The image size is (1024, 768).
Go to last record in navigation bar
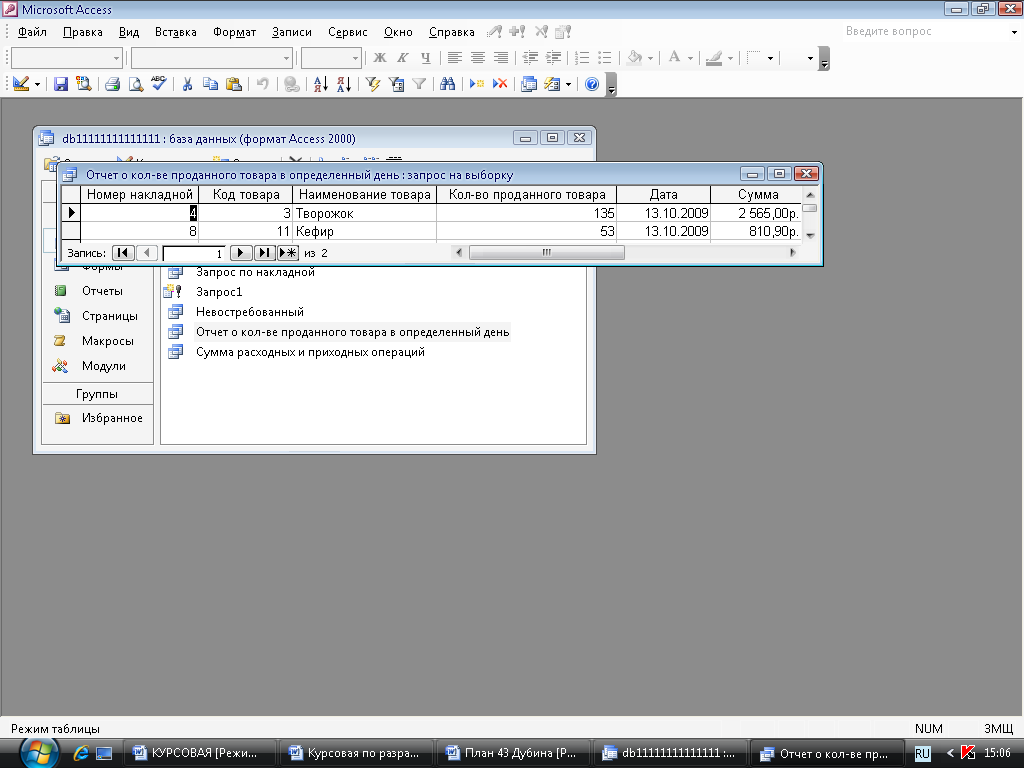coord(264,253)
